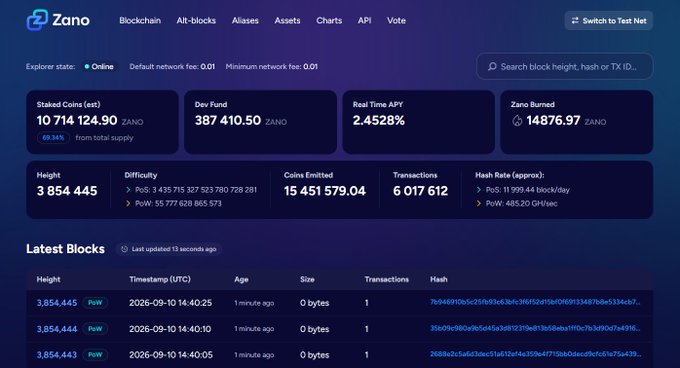The image size is (680, 368).
Task: Click the Transactions value 6 017 612
Action: (x=420, y=191)
